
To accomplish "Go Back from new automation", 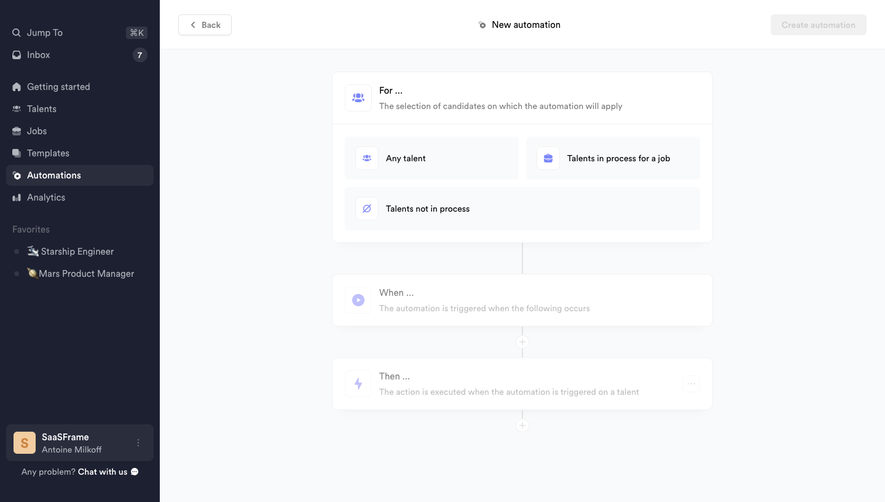I will tap(205, 25).
